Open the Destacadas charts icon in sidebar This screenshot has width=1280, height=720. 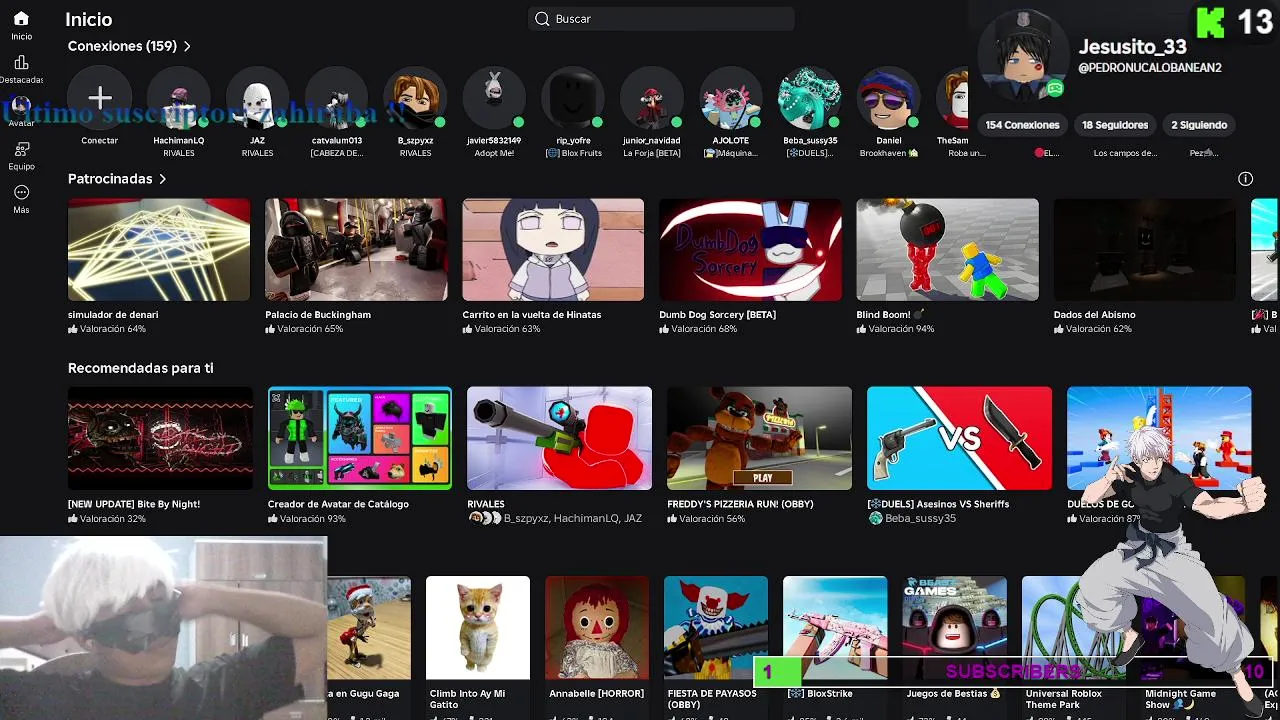point(21,62)
